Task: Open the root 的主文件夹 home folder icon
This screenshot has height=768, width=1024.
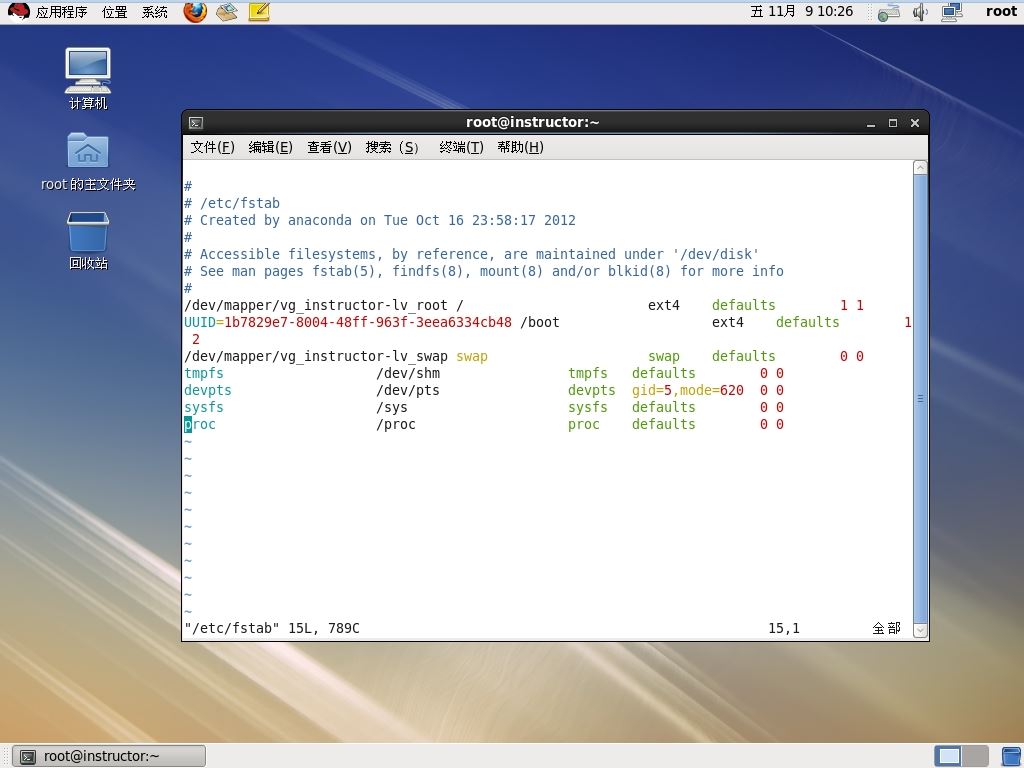Action: coord(88,161)
